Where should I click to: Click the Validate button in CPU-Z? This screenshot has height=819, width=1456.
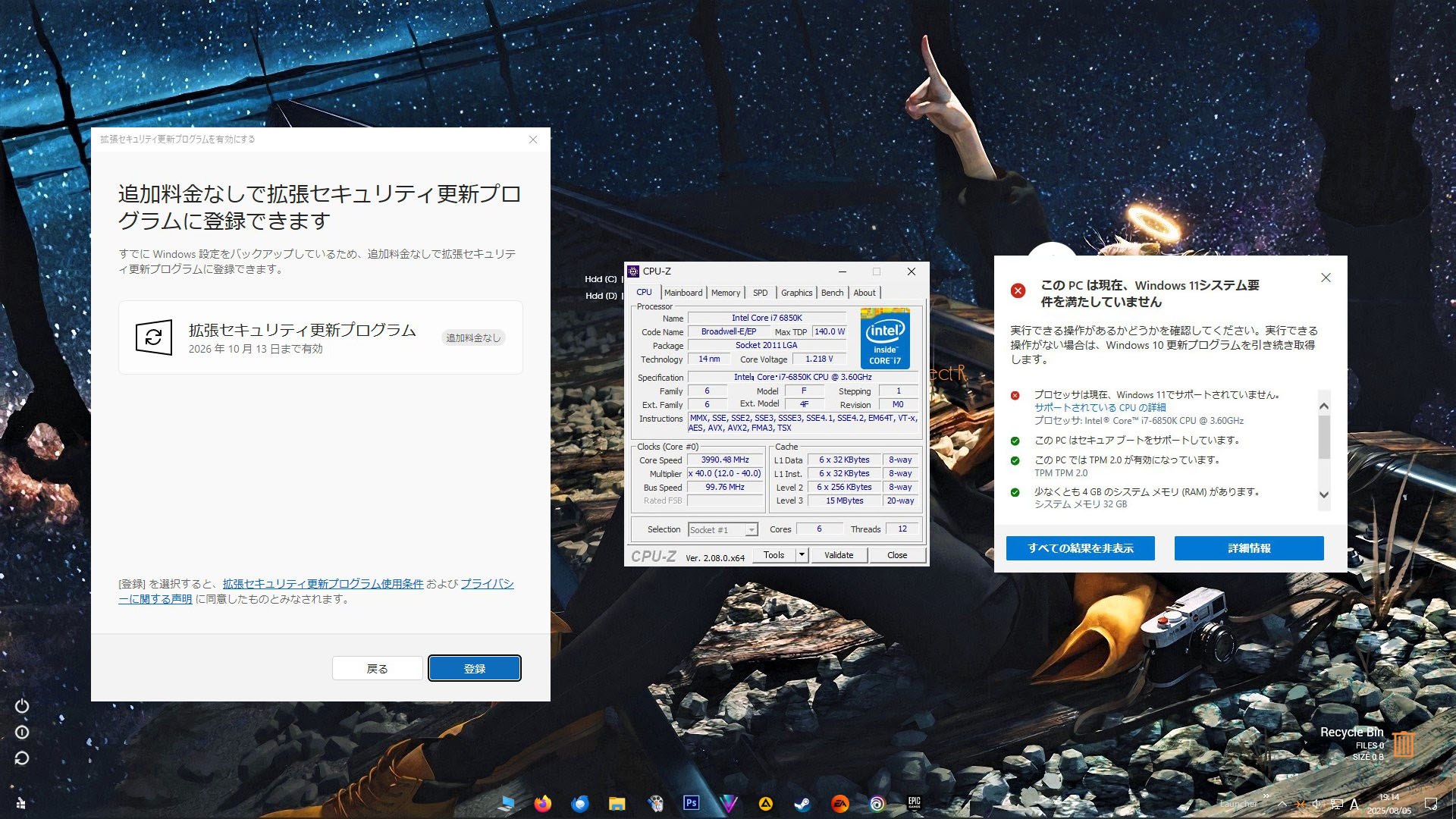coord(839,555)
